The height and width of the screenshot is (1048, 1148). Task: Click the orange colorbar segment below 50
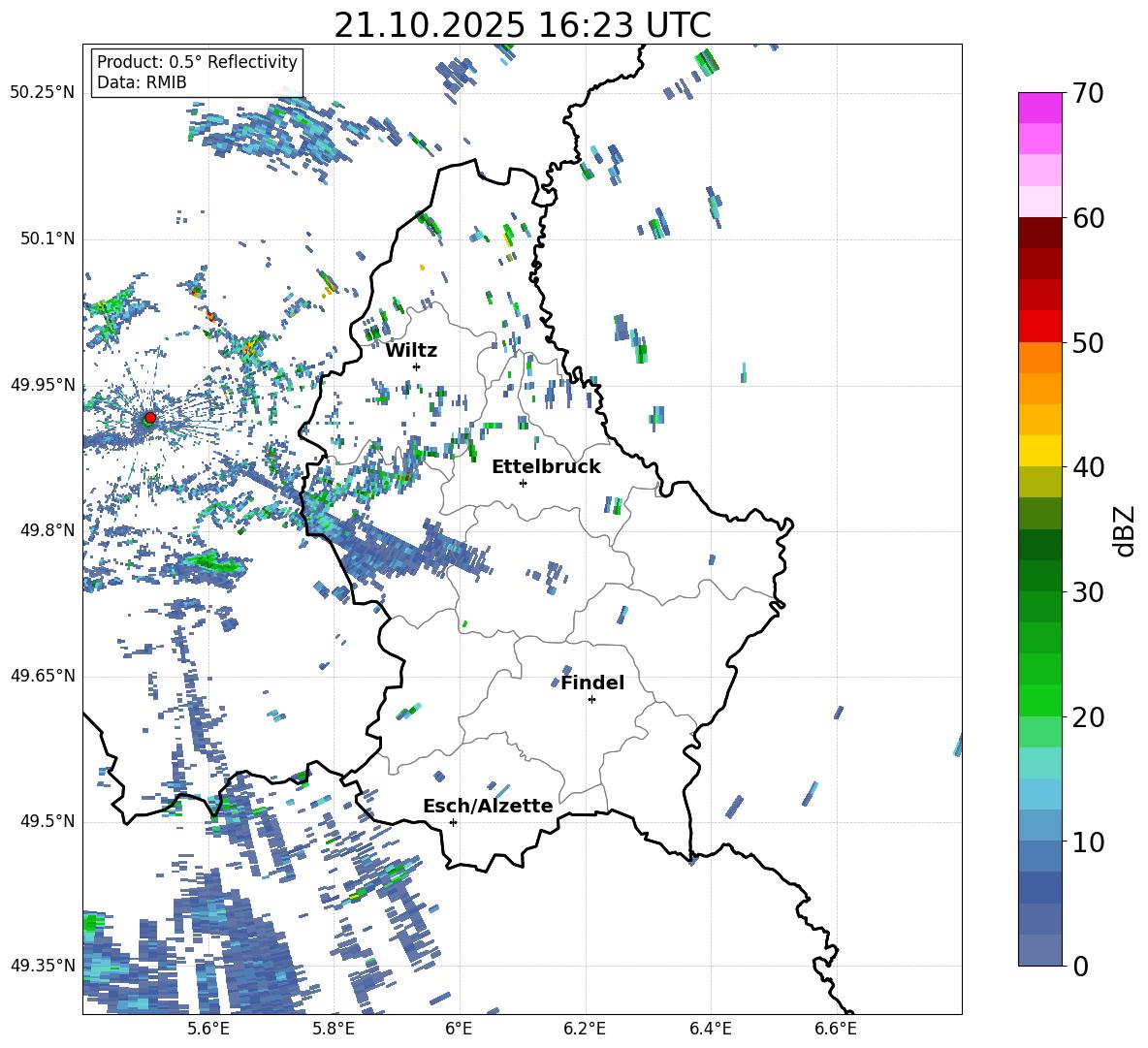[x=1039, y=358]
